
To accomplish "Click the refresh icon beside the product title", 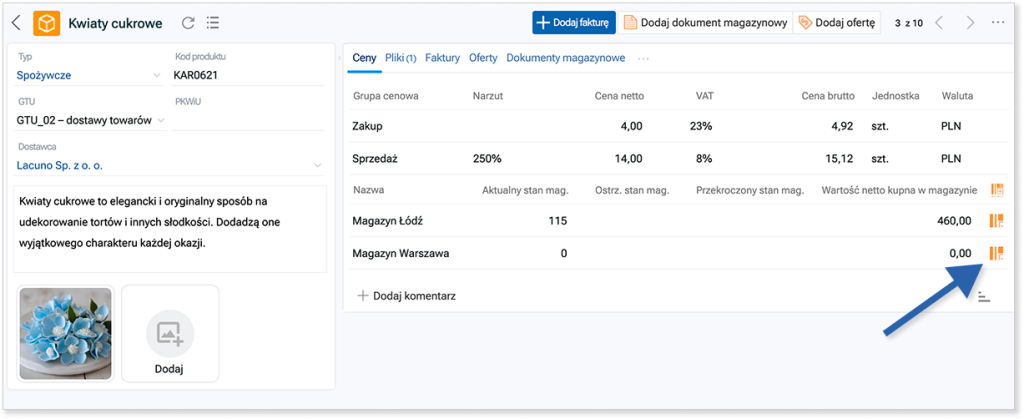I will (188, 22).
